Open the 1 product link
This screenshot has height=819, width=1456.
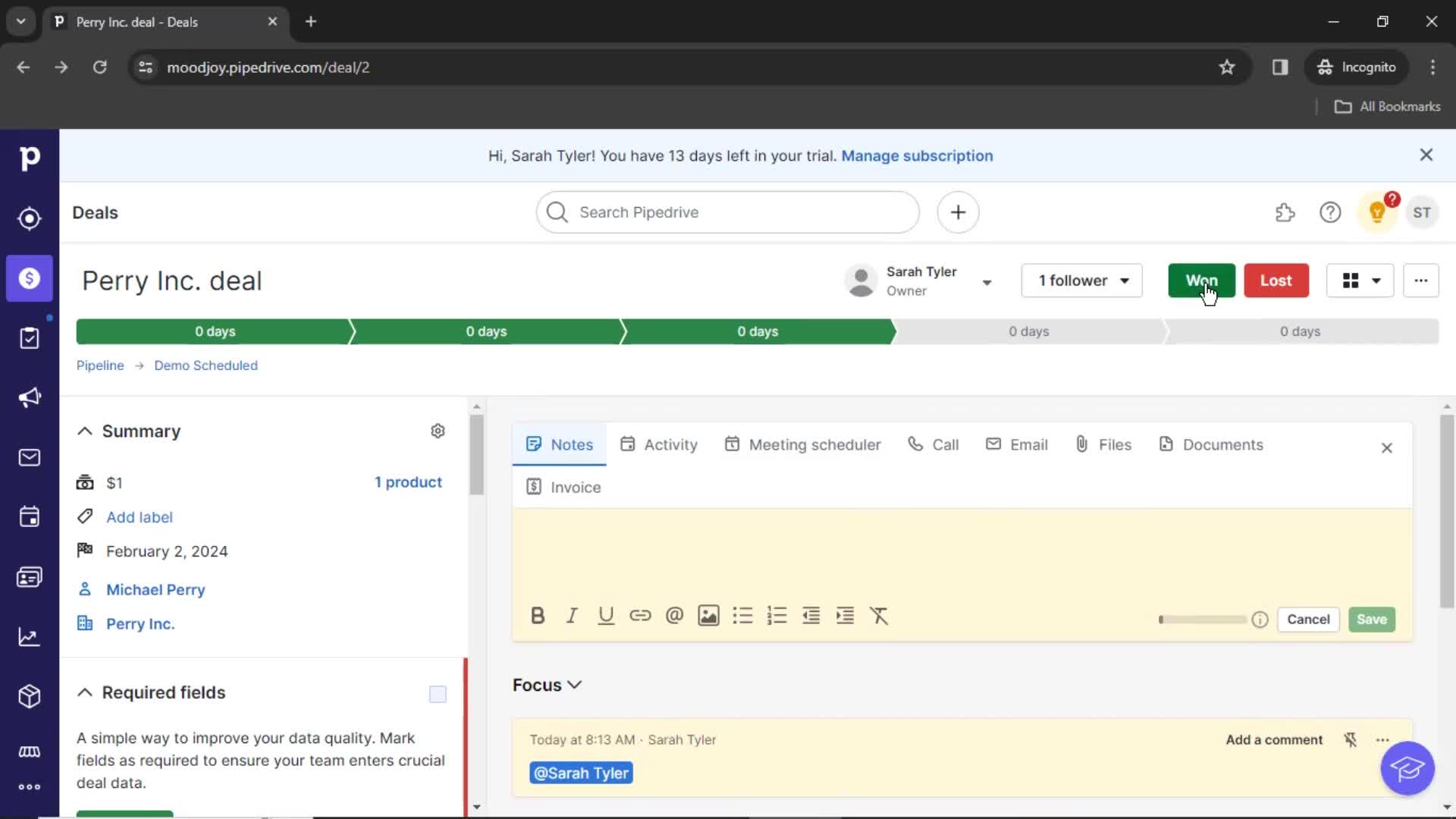(x=408, y=482)
